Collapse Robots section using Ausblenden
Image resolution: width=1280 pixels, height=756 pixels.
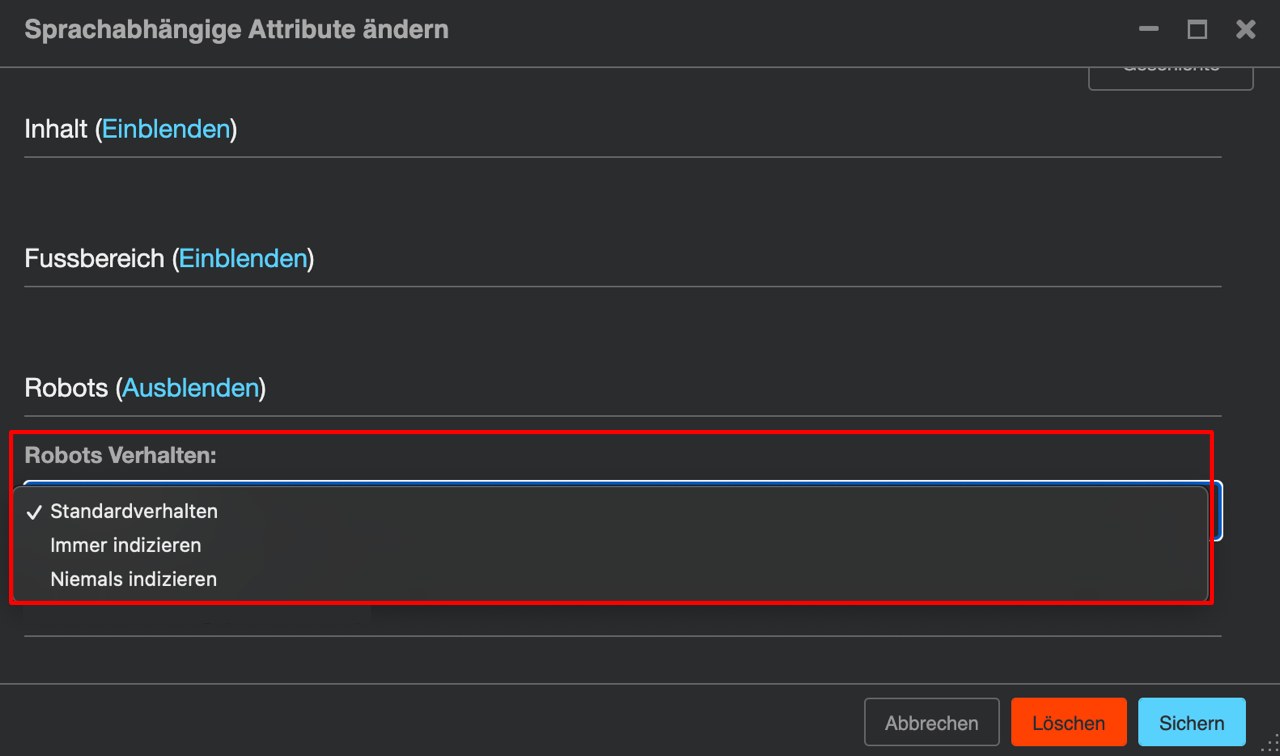pos(191,388)
